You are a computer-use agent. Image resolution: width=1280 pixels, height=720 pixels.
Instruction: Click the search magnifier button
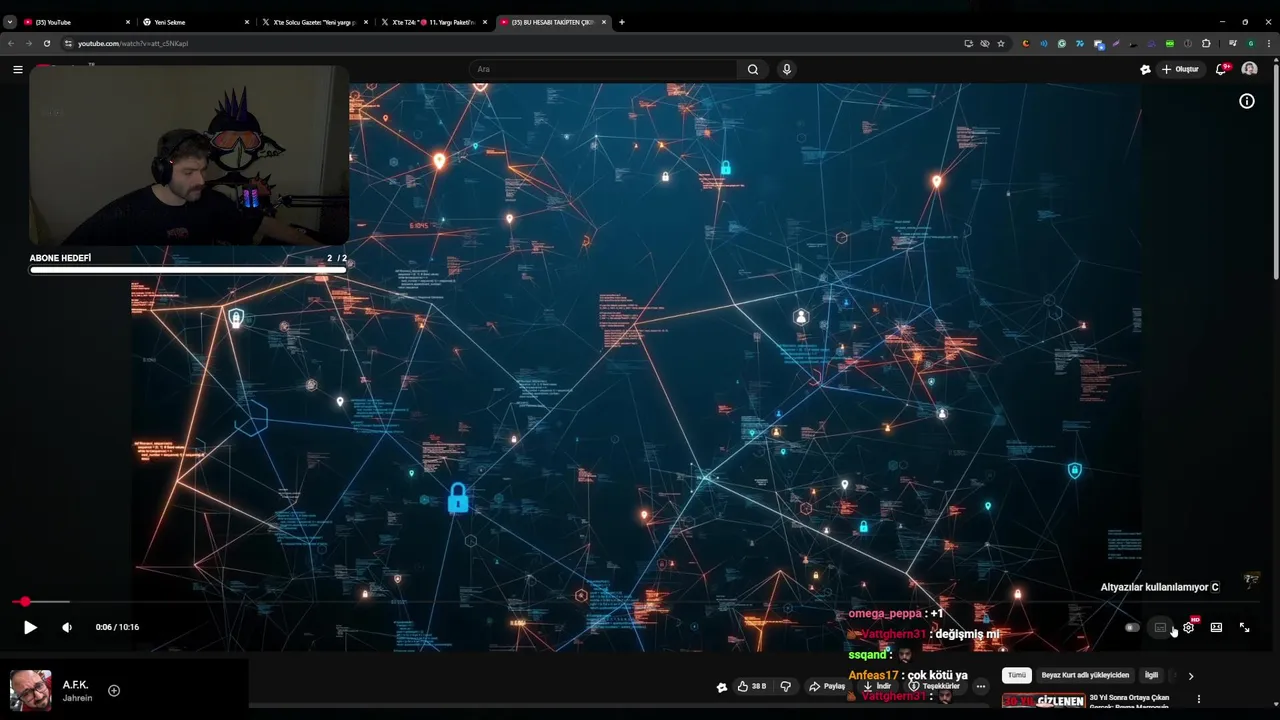[x=753, y=69]
